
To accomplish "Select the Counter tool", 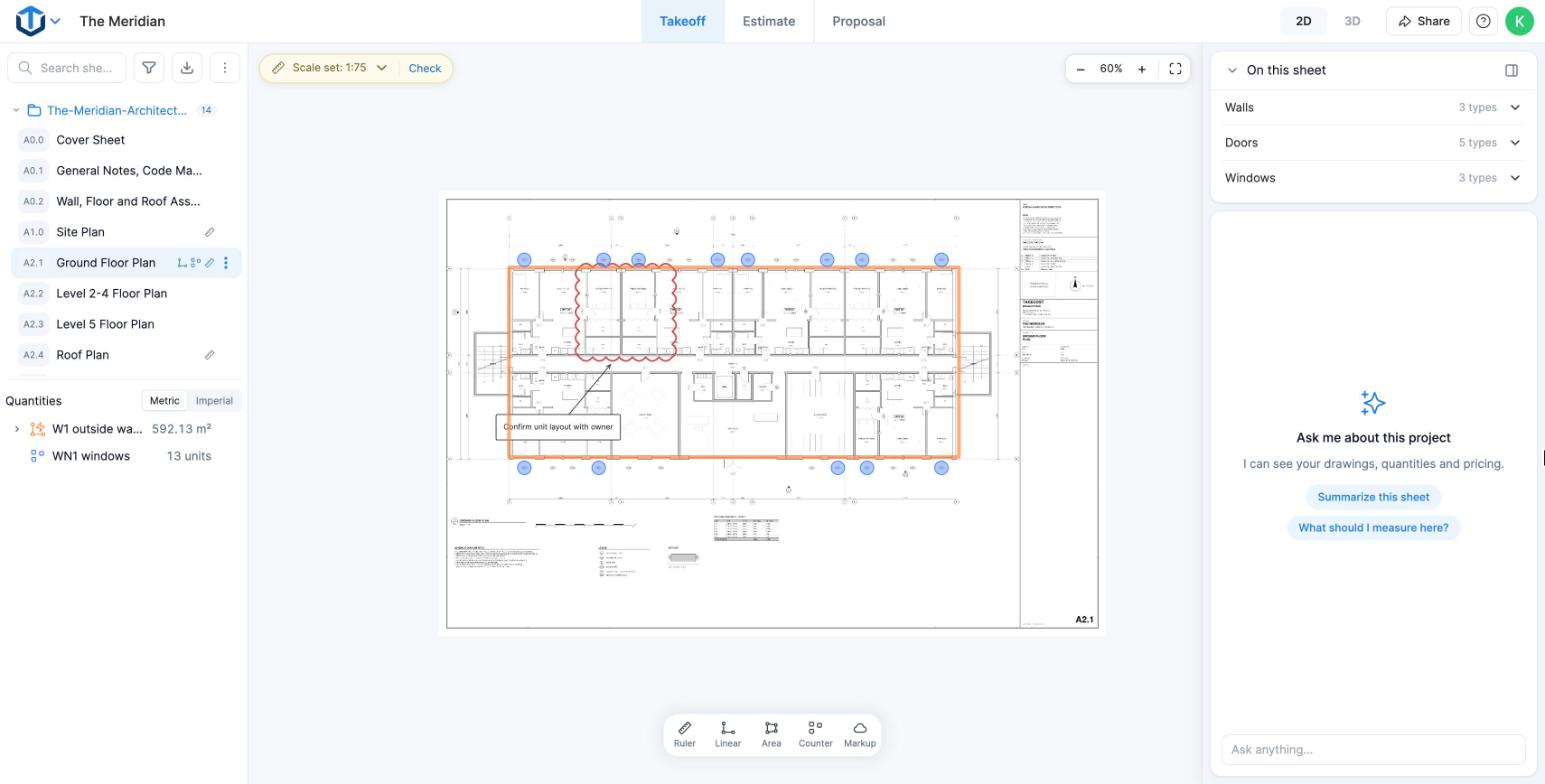I will 815,734.
